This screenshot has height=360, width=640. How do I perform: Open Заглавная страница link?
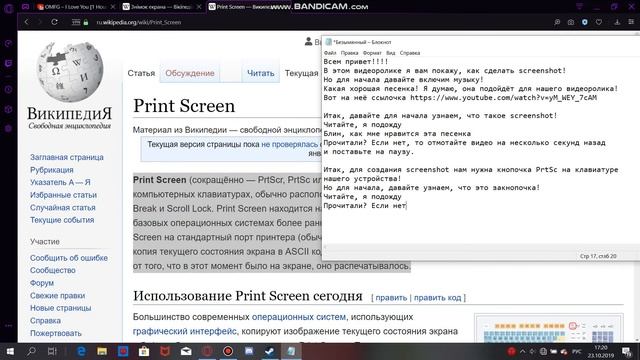[67, 157]
